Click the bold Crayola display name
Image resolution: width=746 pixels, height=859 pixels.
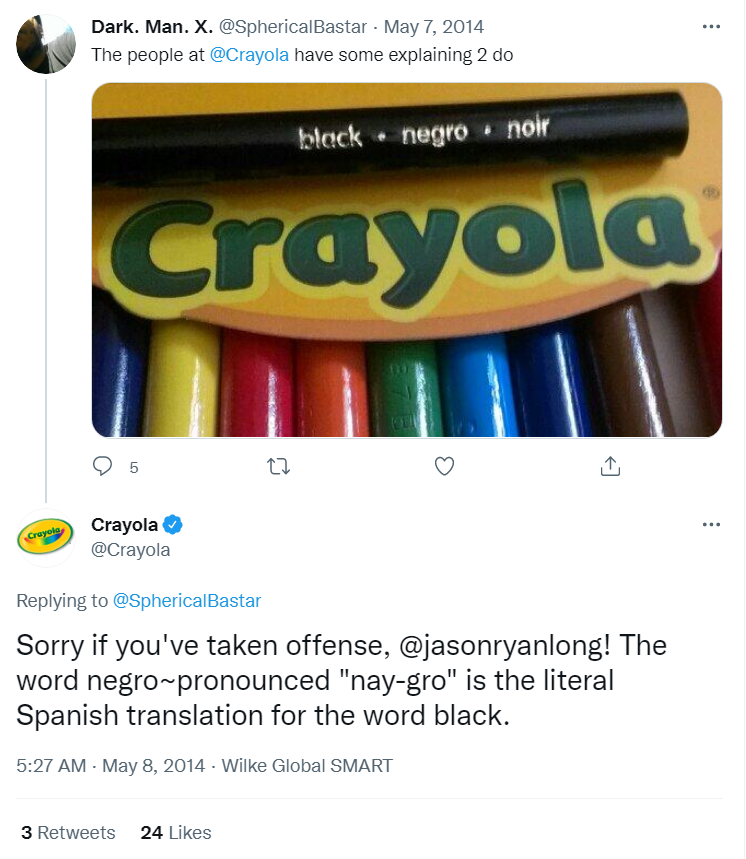[x=125, y=525]
